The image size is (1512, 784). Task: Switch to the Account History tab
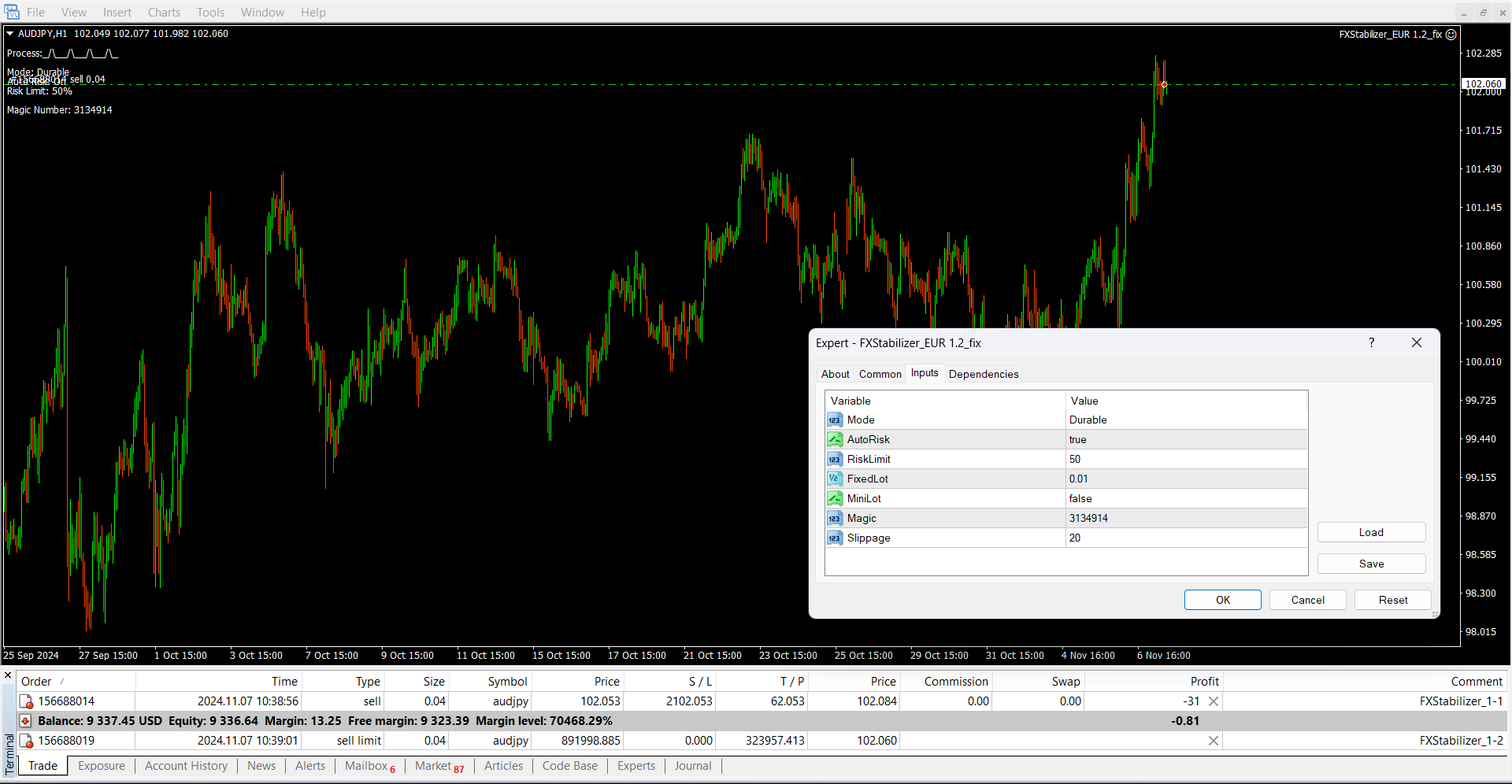click(186, 766)
